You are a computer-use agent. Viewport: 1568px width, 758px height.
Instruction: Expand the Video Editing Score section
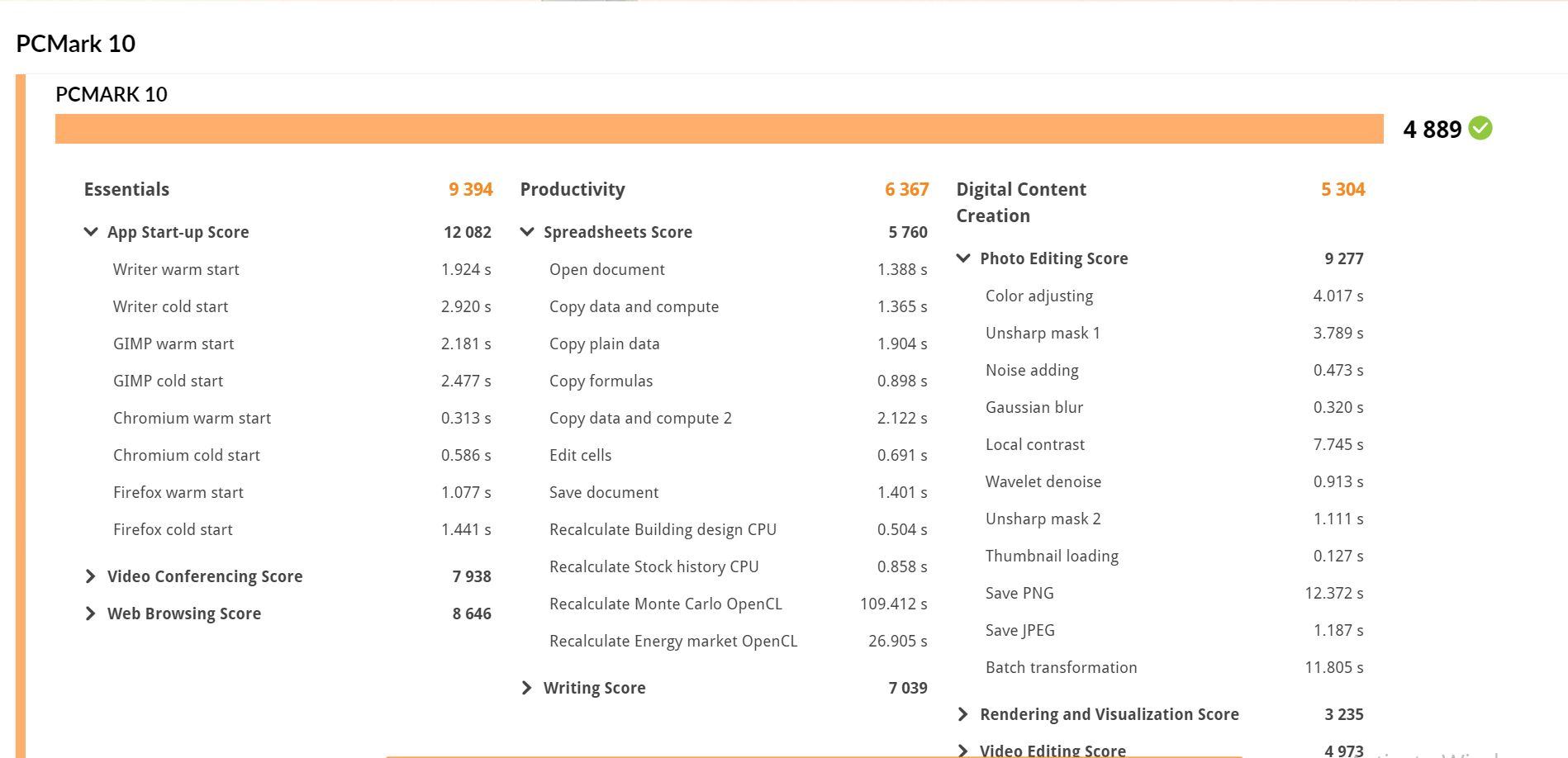point(963,750)
